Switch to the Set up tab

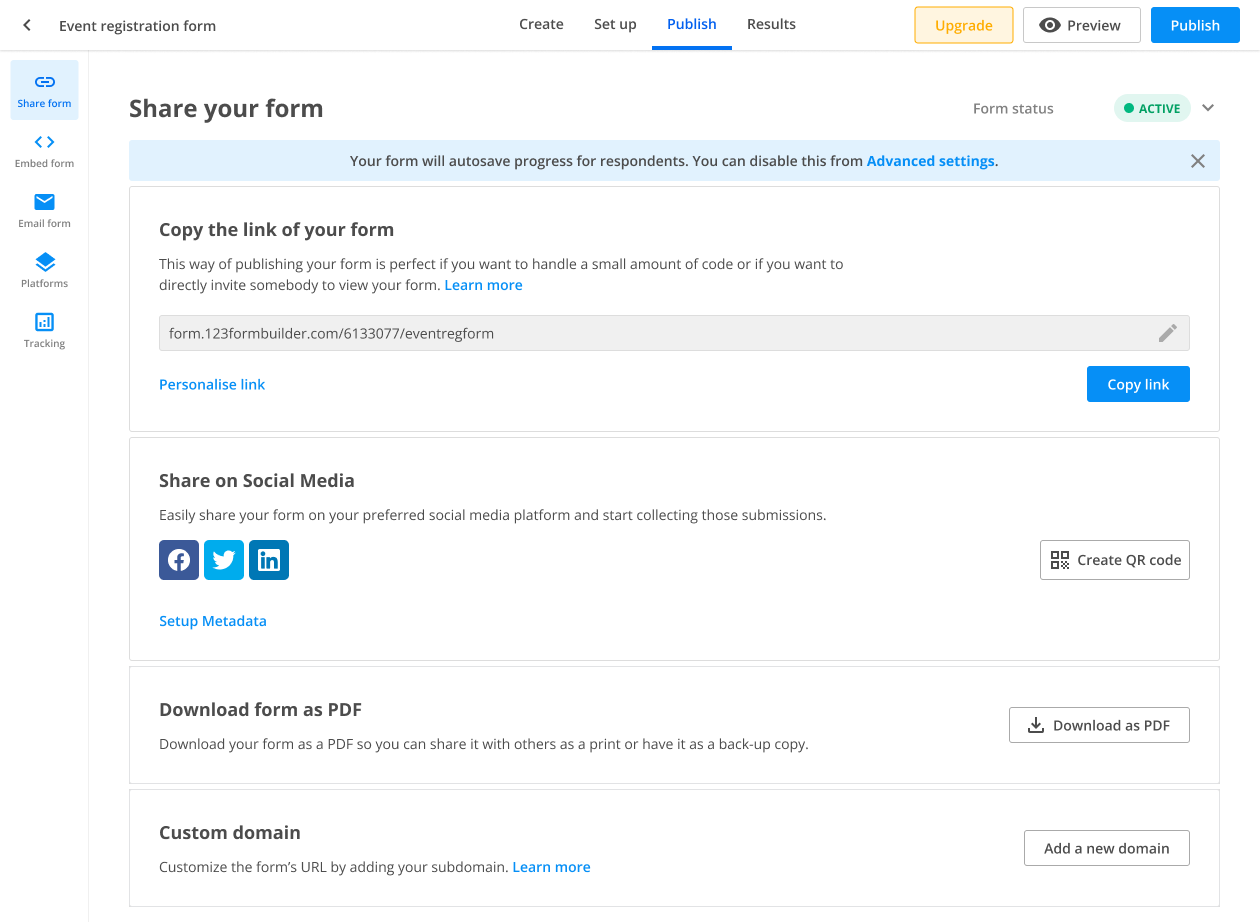click(615, 24)
